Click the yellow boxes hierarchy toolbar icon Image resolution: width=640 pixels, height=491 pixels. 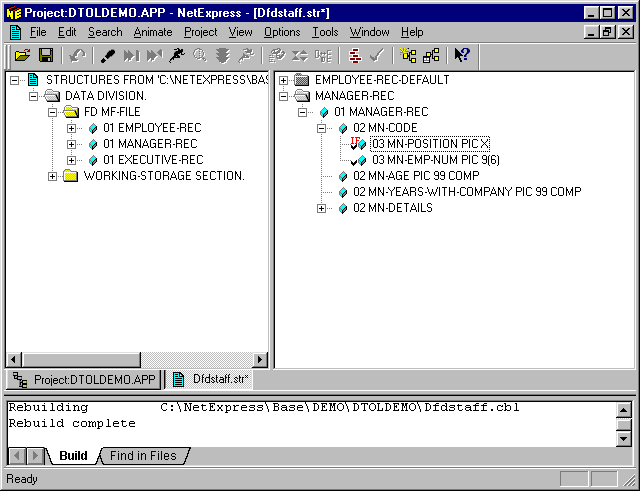click(x=431, y=55)
